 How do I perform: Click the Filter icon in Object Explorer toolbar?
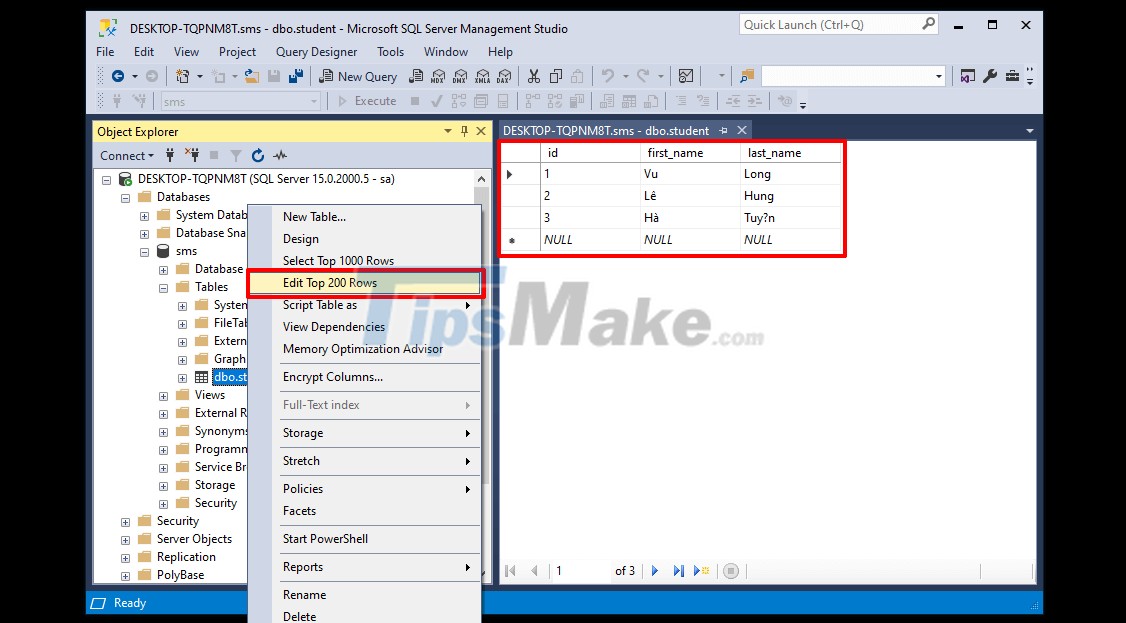pyautogui.click(x=237, y=155)
